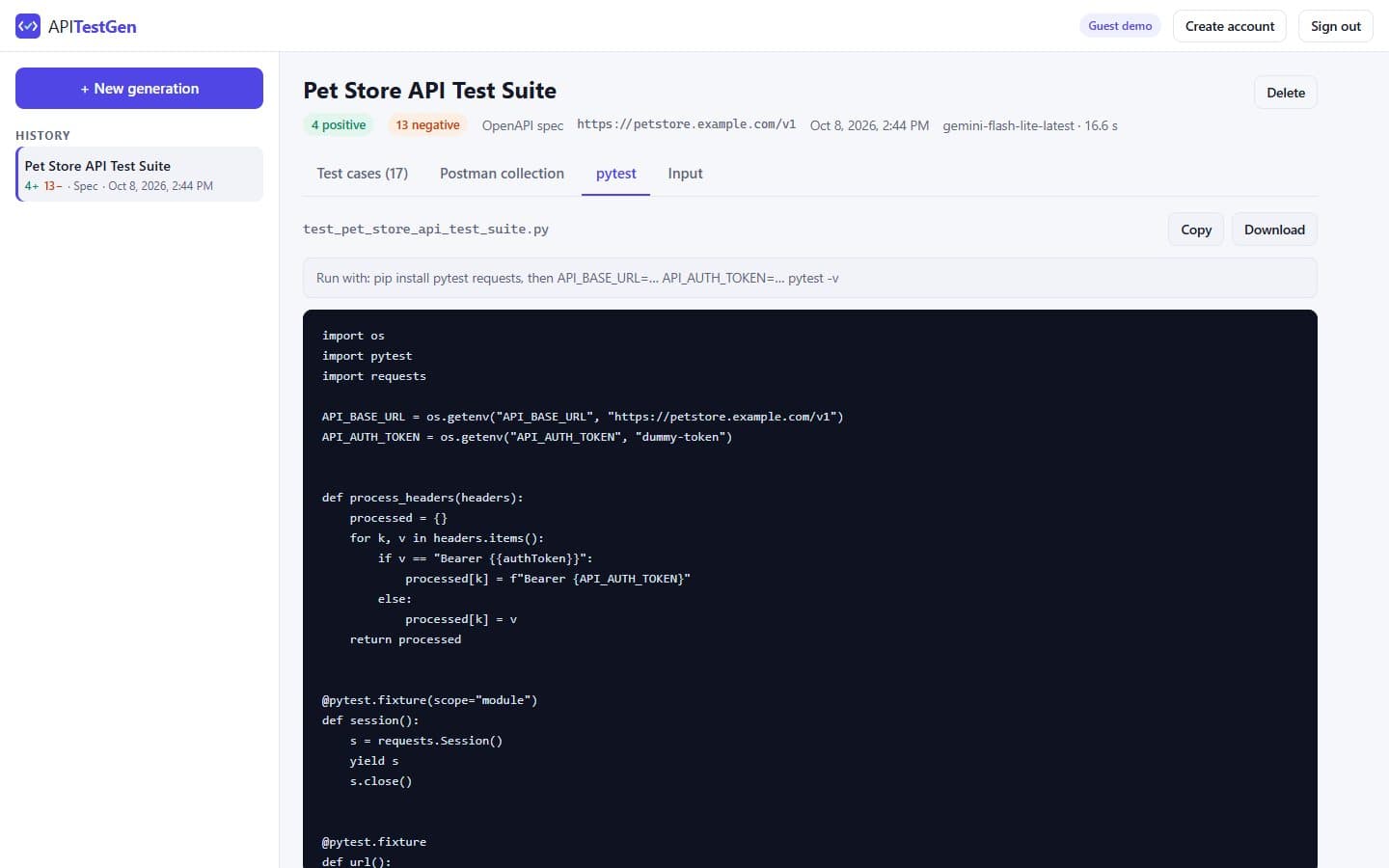Sign out of the guest session
Screen dimensions: 1389x868
click(1336, 26)
